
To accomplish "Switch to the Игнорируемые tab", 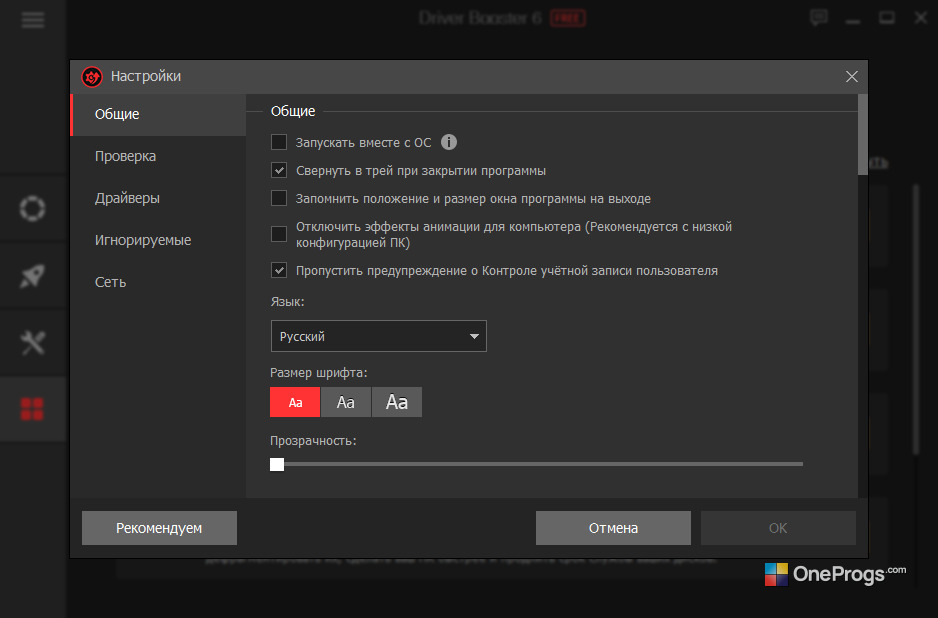I will pos(159,240).
